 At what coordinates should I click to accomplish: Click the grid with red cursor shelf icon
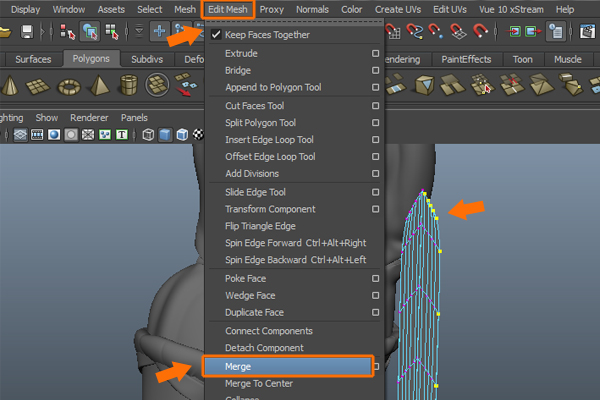482,85
